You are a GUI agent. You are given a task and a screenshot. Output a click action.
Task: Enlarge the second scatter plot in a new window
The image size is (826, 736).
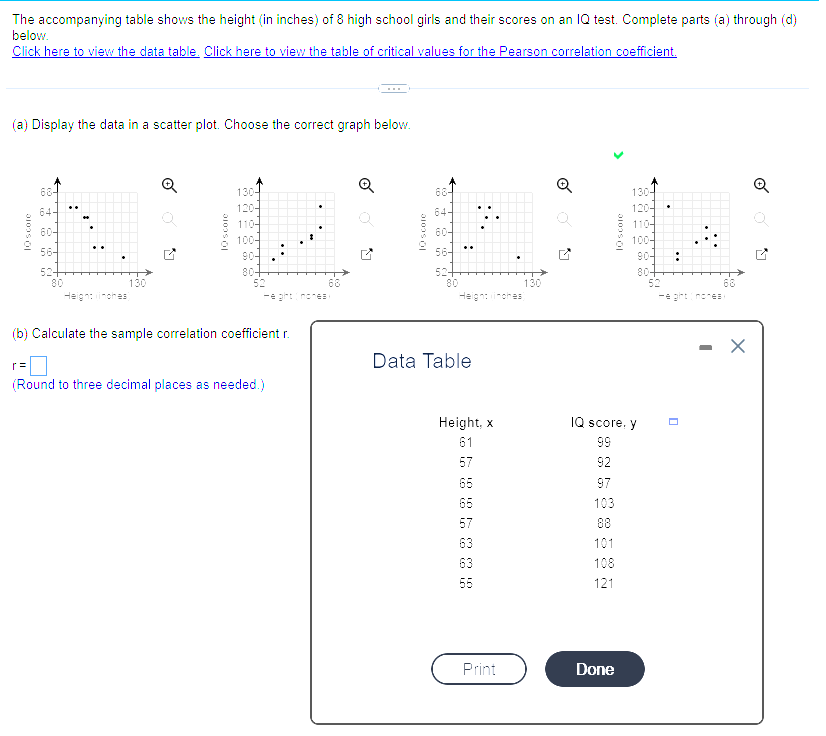coord(366,254)
